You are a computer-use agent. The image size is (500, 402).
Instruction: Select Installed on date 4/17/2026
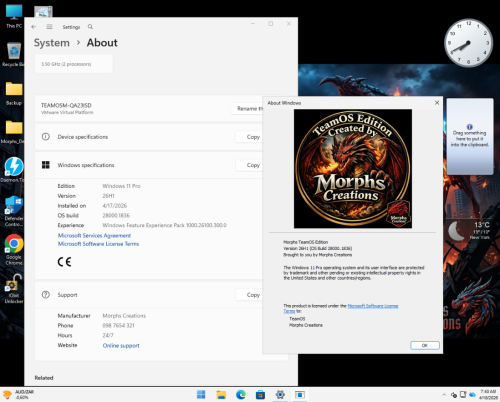click(115, 206)
